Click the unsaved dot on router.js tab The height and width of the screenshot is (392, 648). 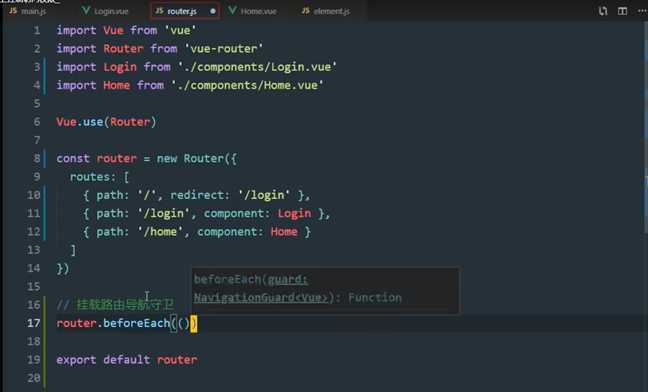[x=213, y=11]
